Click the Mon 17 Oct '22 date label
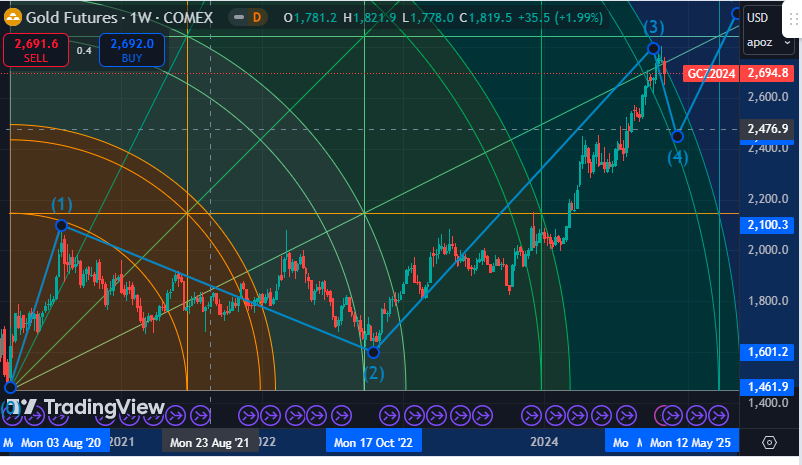The height and width of the screenshot is (465, 802). point(373,442)
